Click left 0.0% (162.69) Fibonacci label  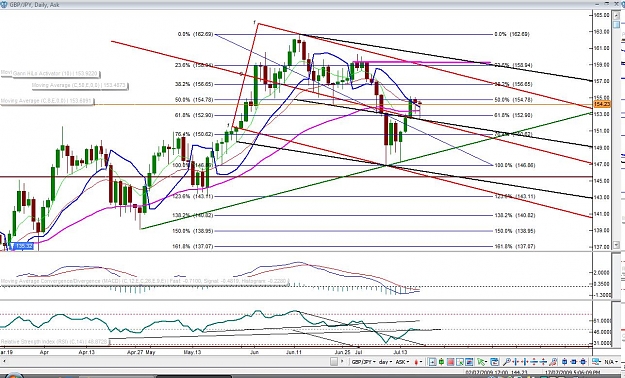coord(195,34)
